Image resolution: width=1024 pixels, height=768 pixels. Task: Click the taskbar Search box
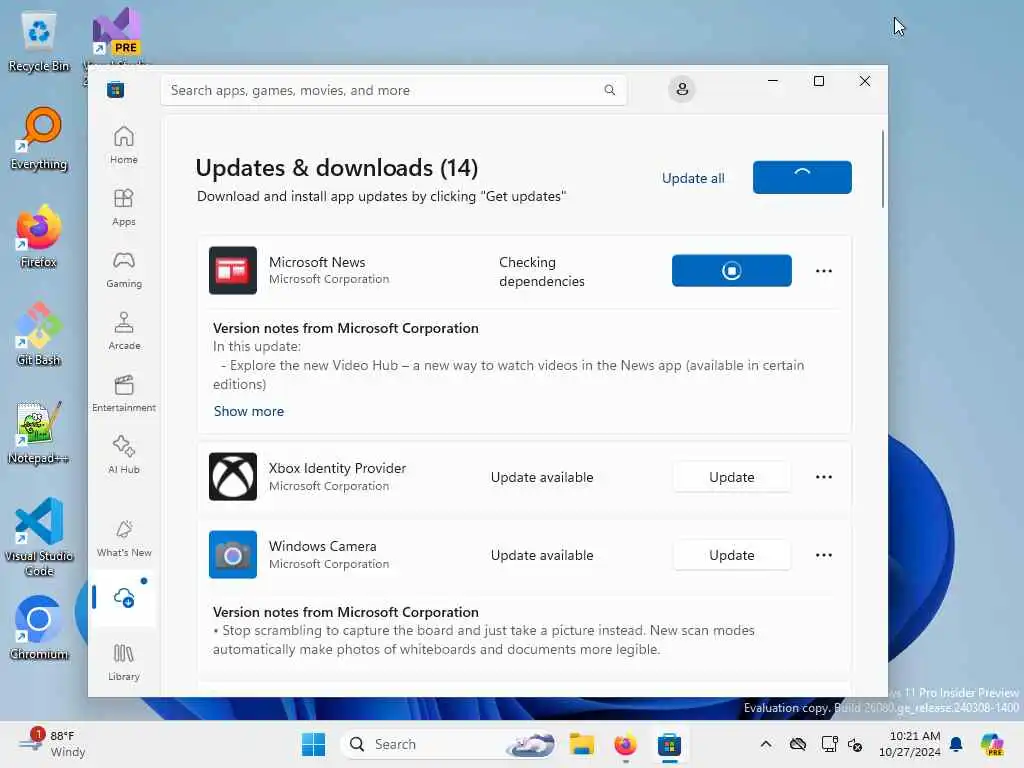click(449, 744)
